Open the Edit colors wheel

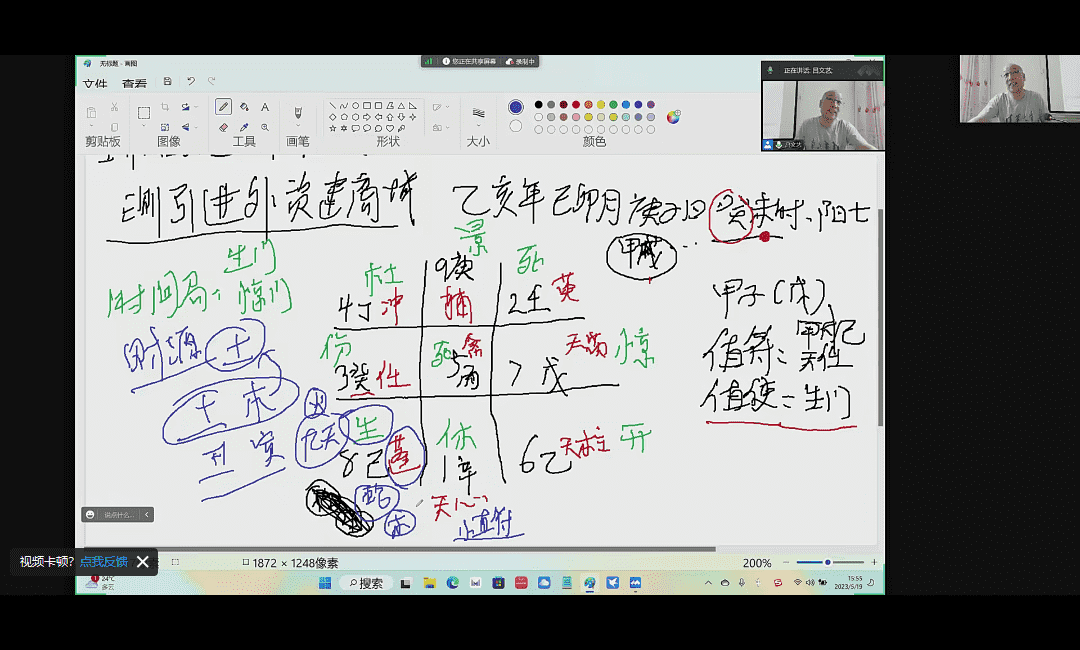click(673, 117)
